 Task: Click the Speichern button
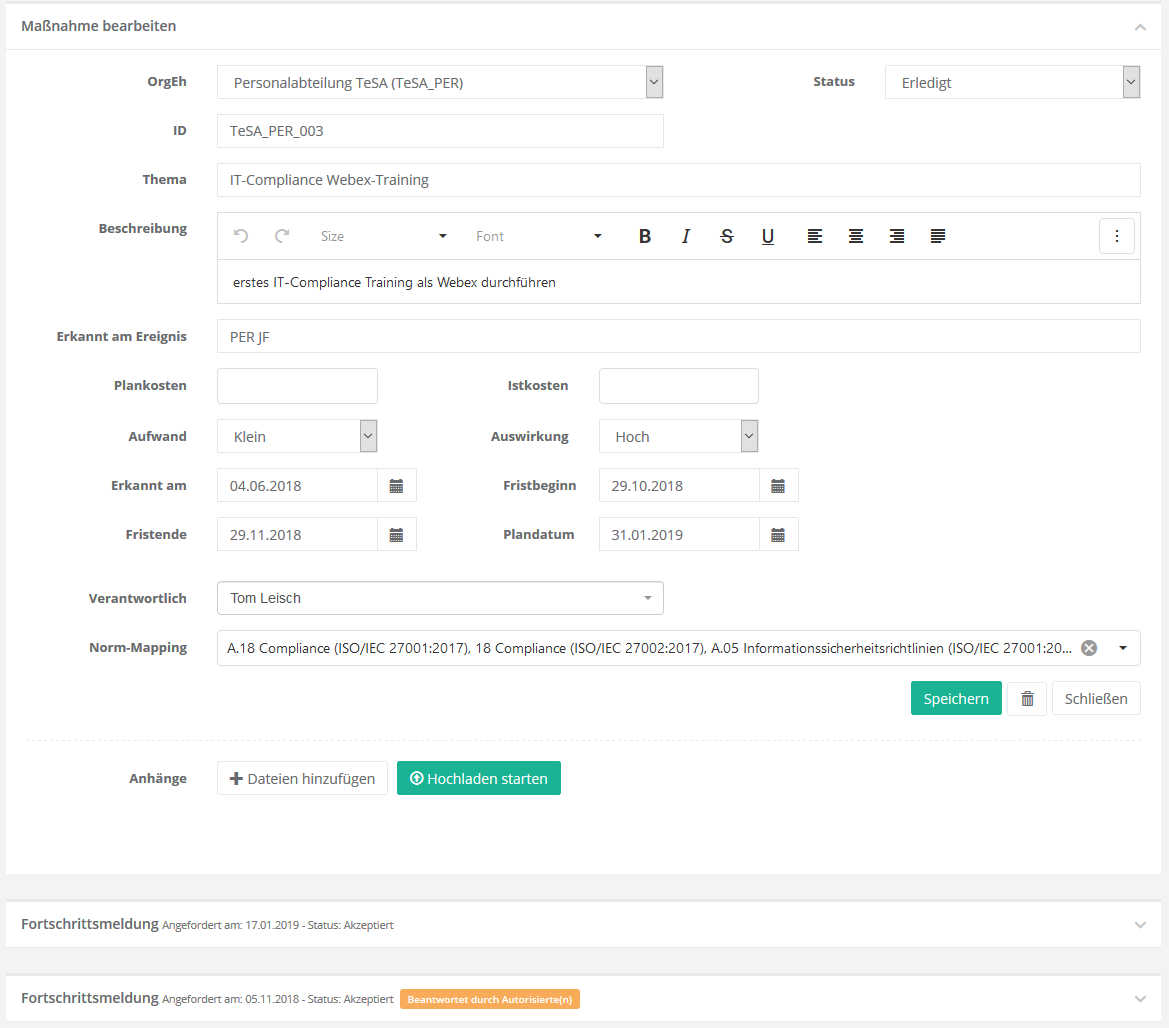point(956,699)
